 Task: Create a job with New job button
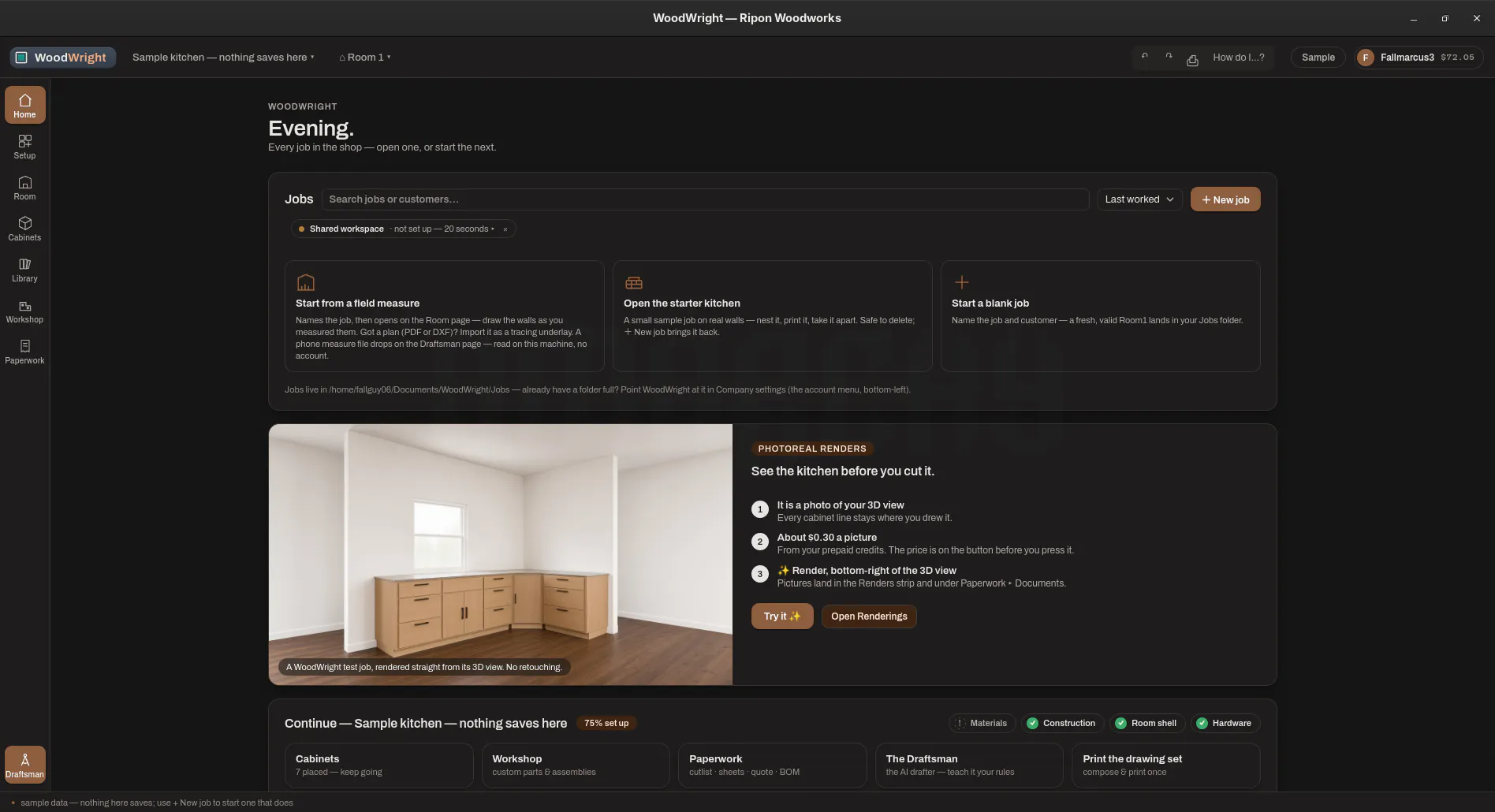(x=1225, y=199)
